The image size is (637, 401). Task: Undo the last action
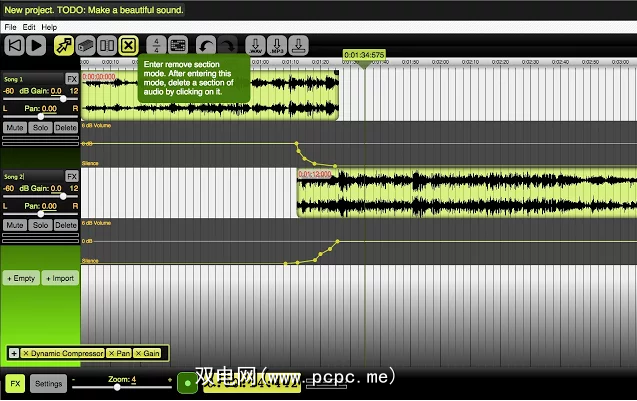[206, 46]
